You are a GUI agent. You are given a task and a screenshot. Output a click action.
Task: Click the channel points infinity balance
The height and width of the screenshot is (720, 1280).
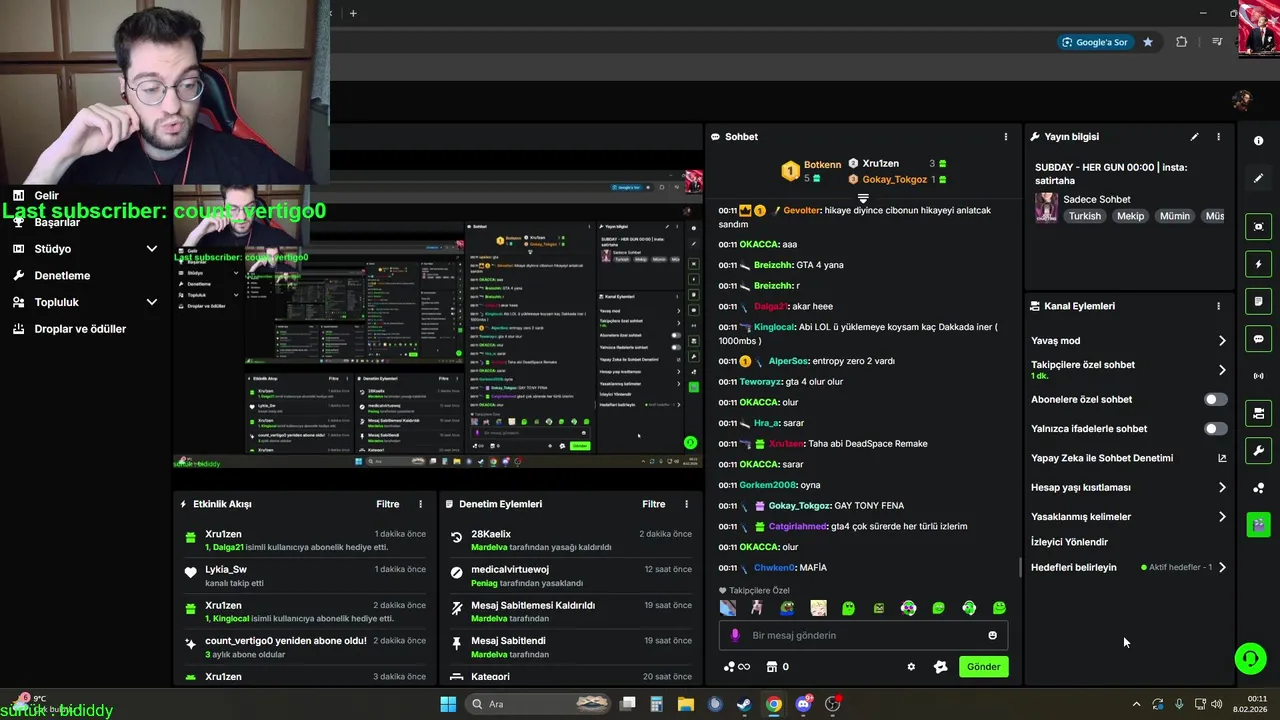point(737,667)
